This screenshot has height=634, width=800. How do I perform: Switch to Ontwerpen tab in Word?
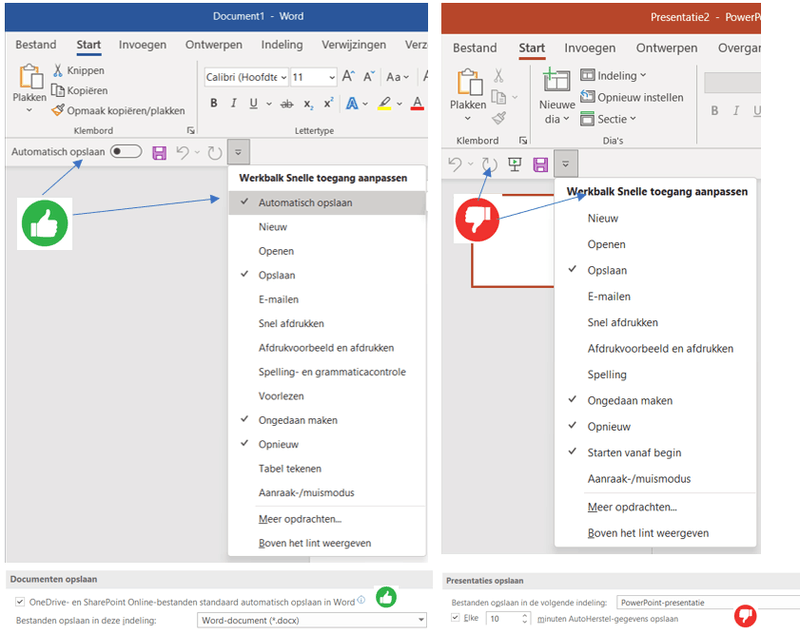pos(214,45)
